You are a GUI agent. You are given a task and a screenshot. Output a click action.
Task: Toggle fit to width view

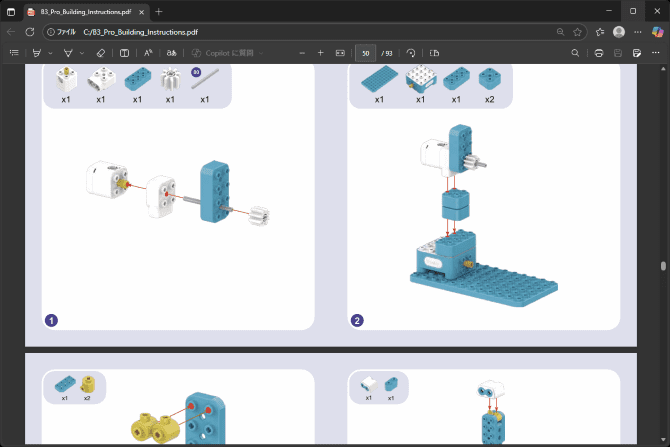[x=340, y=52]
